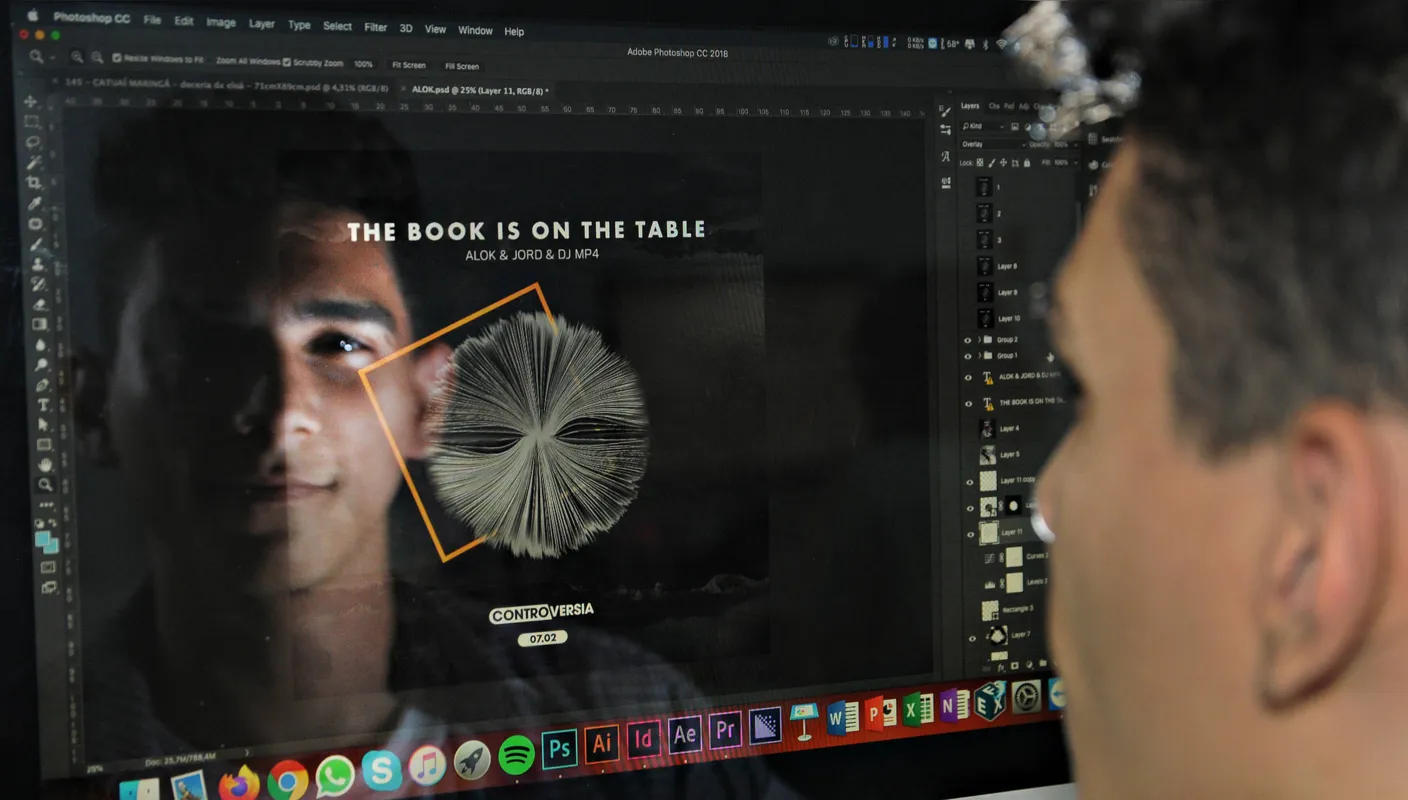The image size is (1408, 800).
Task: Open the Kind layer filter dropdown
Action: pos(982,127)
